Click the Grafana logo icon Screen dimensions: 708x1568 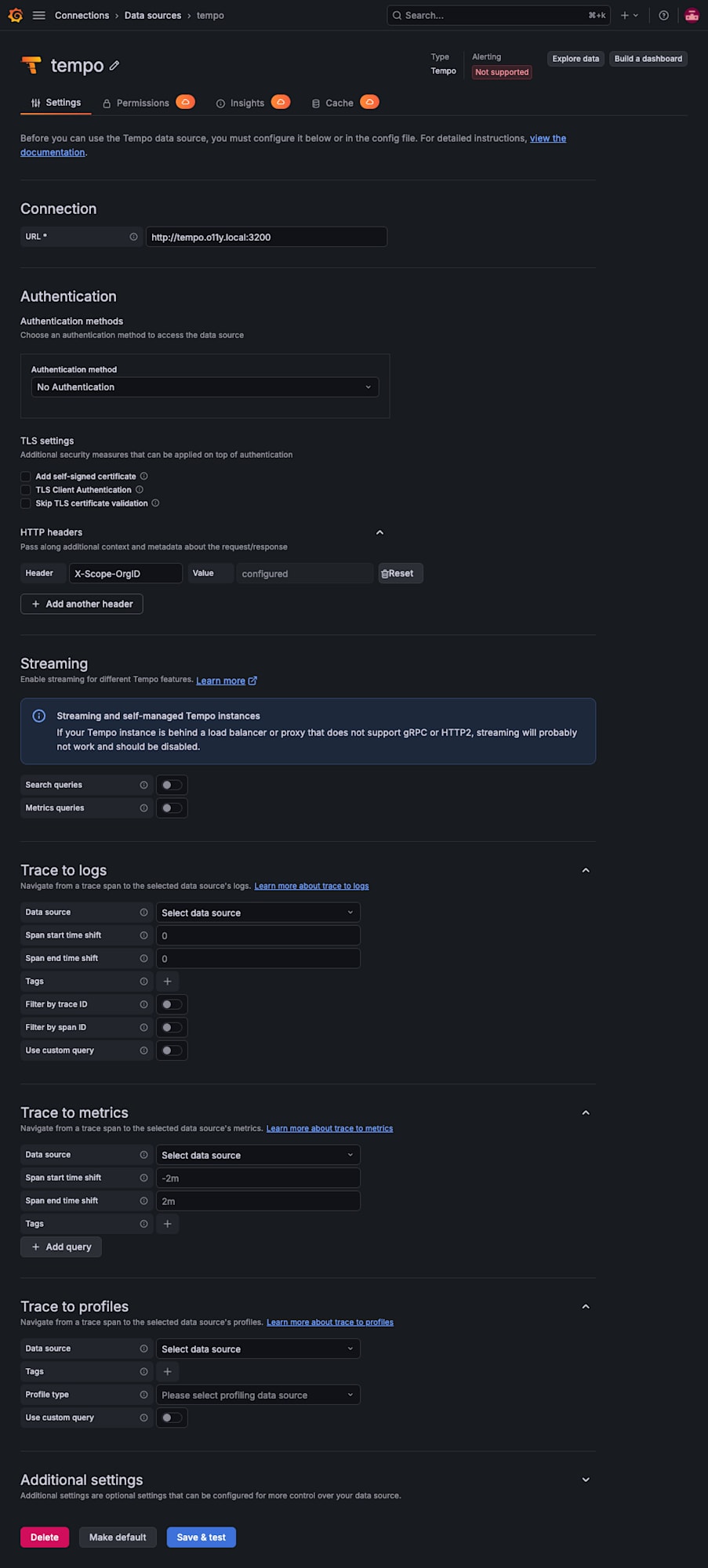(15, 15)
